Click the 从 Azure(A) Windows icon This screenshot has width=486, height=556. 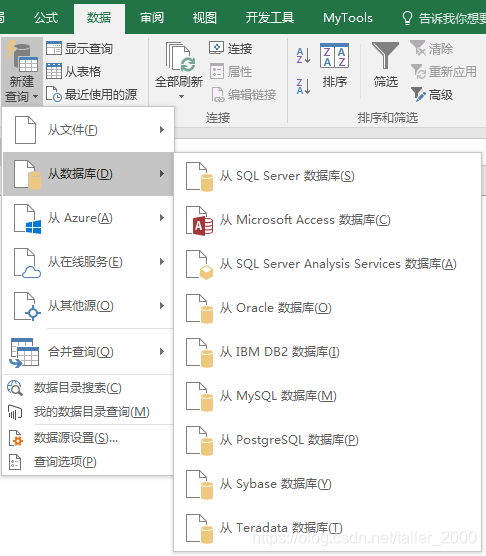coord(33,227)
